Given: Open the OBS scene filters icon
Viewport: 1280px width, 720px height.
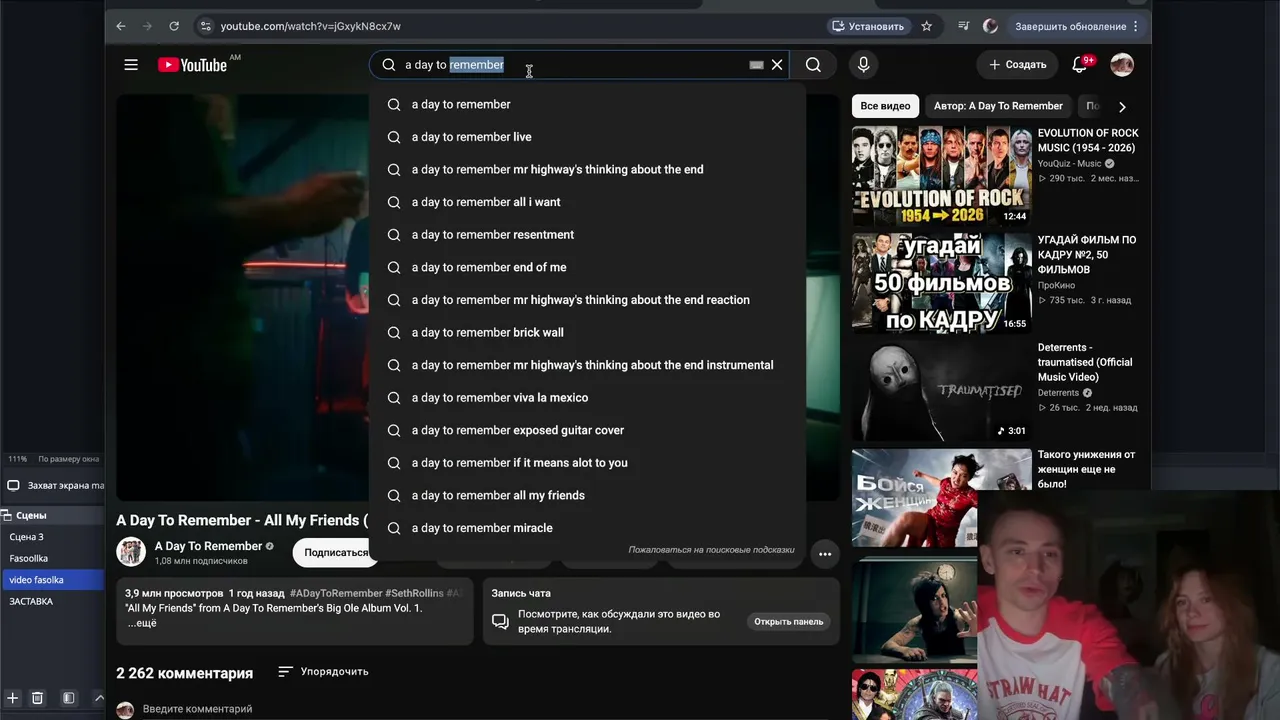Looking at the screenshot, I should [x=69, y=698].
